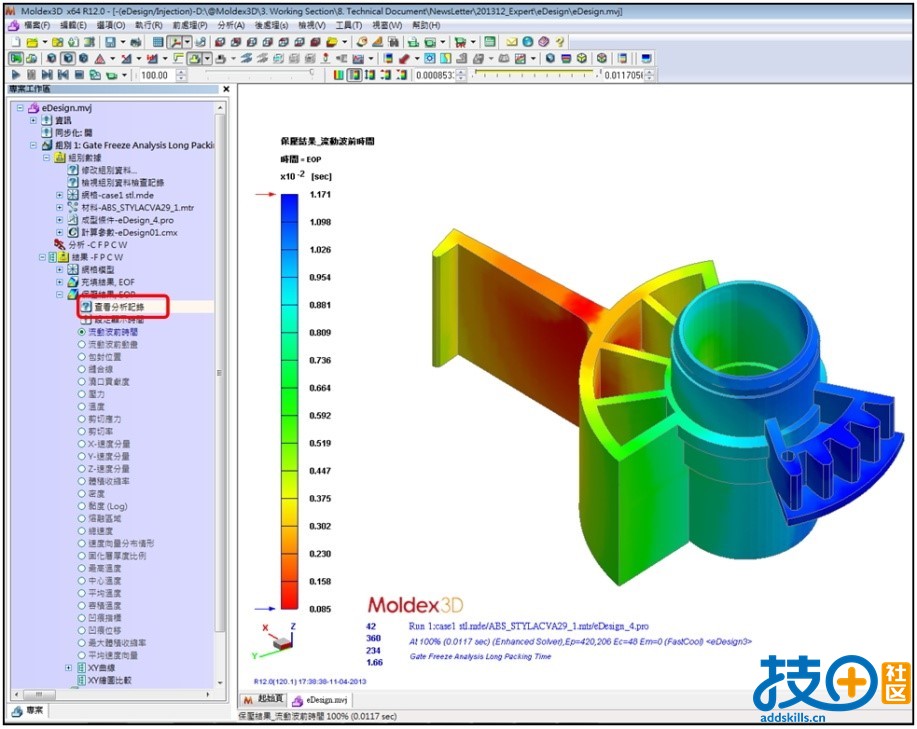This screenshot has width=917, height=729.
Task: Switch to the 起始頁 start page tab
Action: pos(264,700)
